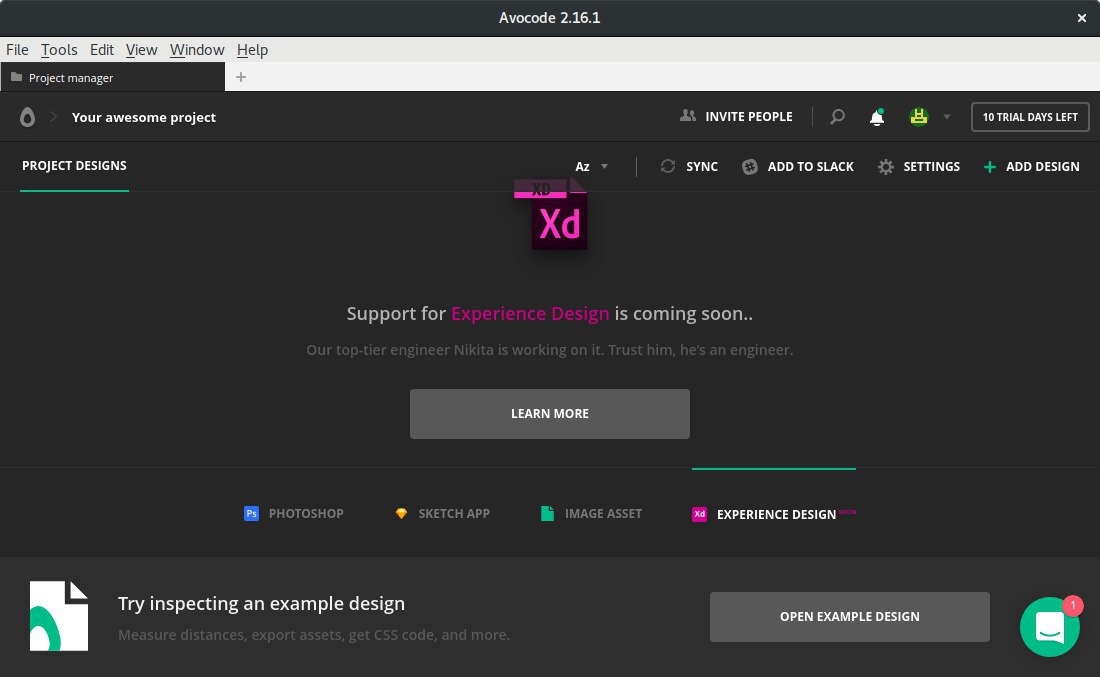The height and width of the screenshot is (677, 1100).
Task: Click the Experience Design pink link text
Action: 530,314
